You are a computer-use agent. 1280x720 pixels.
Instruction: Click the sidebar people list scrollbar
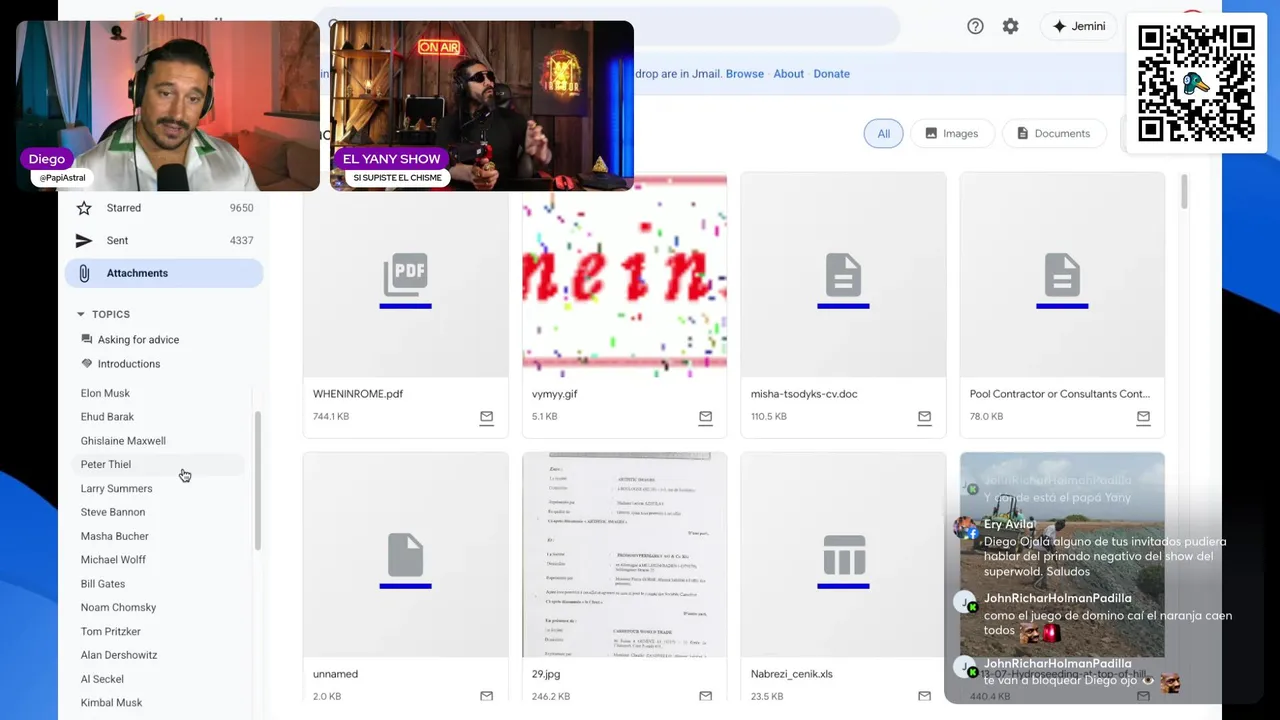click(258, 480)
